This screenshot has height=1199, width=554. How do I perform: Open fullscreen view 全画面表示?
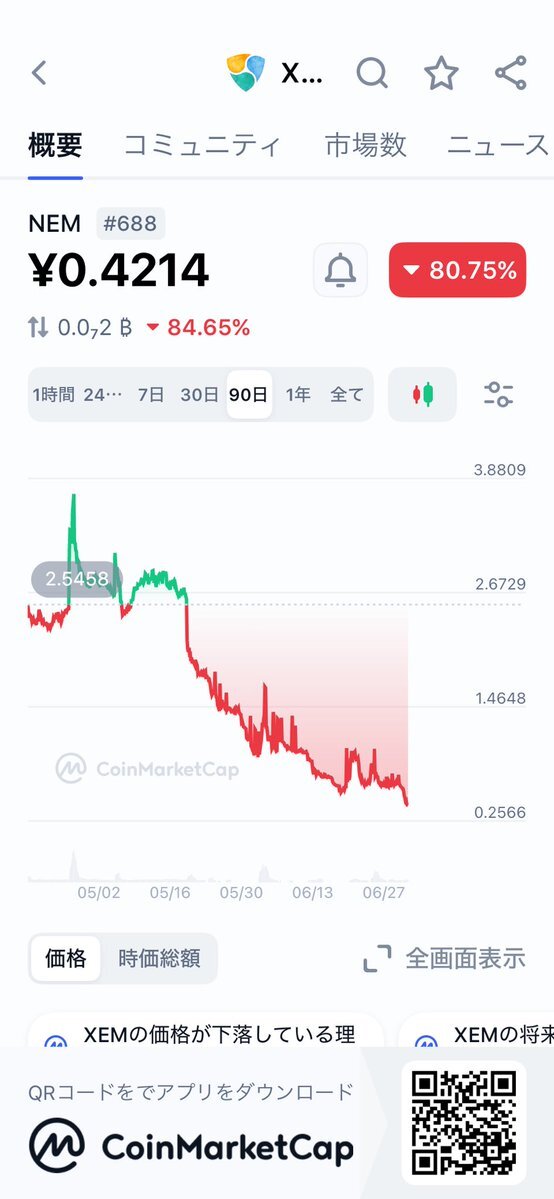pos(444,958)
